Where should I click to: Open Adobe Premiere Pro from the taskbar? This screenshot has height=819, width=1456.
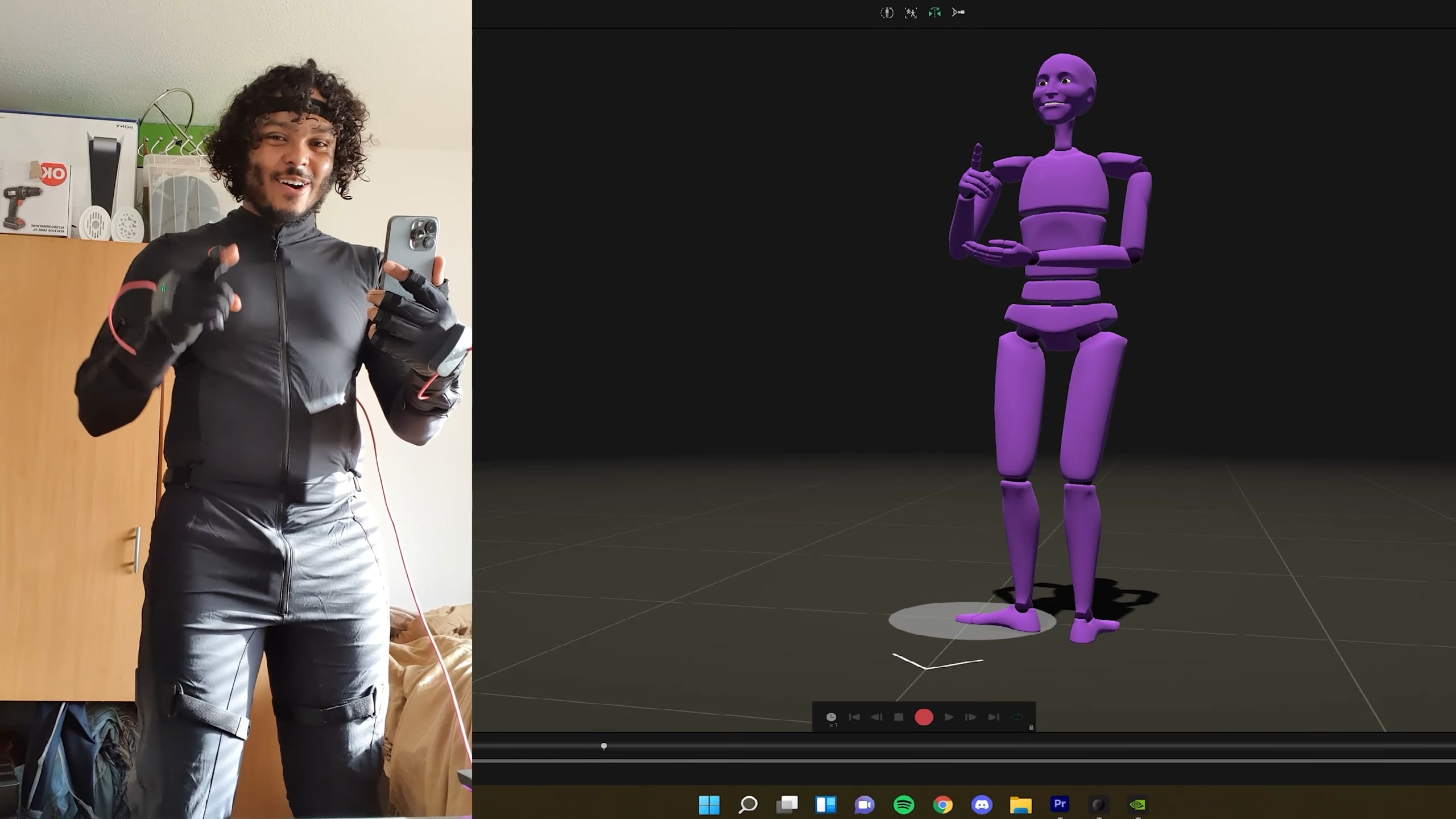(x=1060, y=805)
